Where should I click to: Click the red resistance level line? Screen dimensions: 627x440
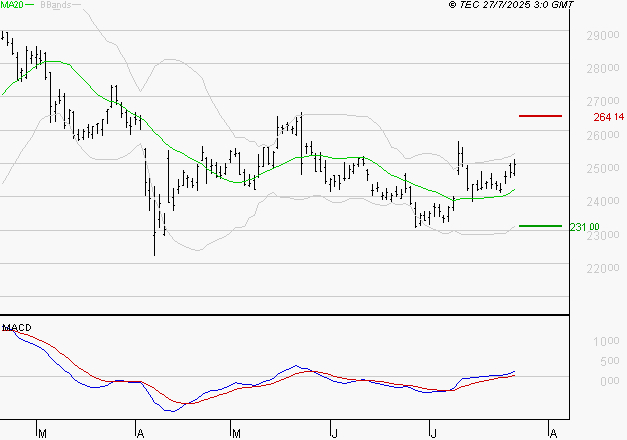pyautogui.click(x=540, y=116)
